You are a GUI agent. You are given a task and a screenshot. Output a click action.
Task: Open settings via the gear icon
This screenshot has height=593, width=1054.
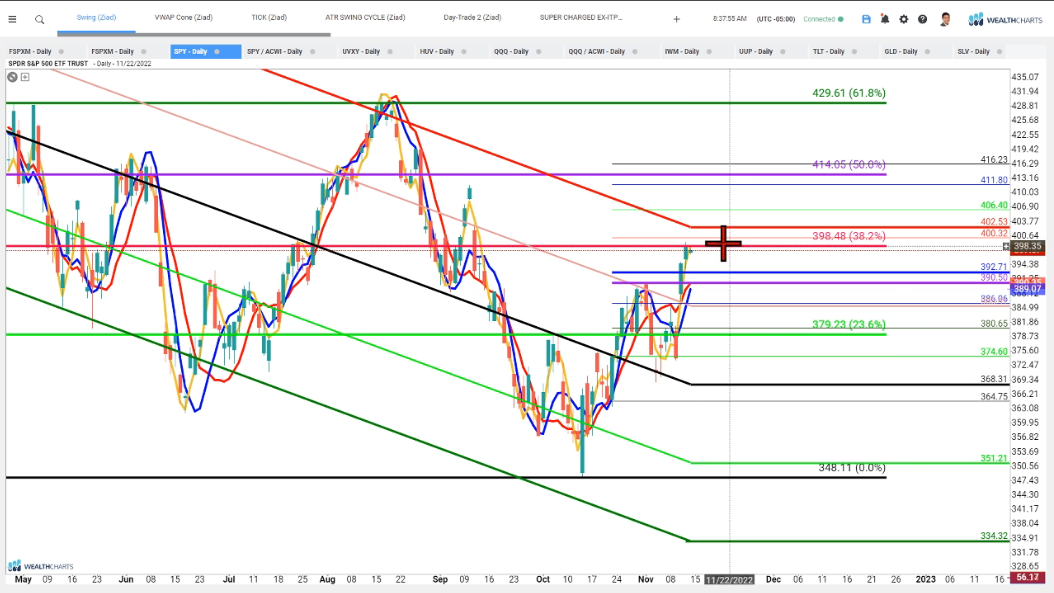(x=904, y=19)
